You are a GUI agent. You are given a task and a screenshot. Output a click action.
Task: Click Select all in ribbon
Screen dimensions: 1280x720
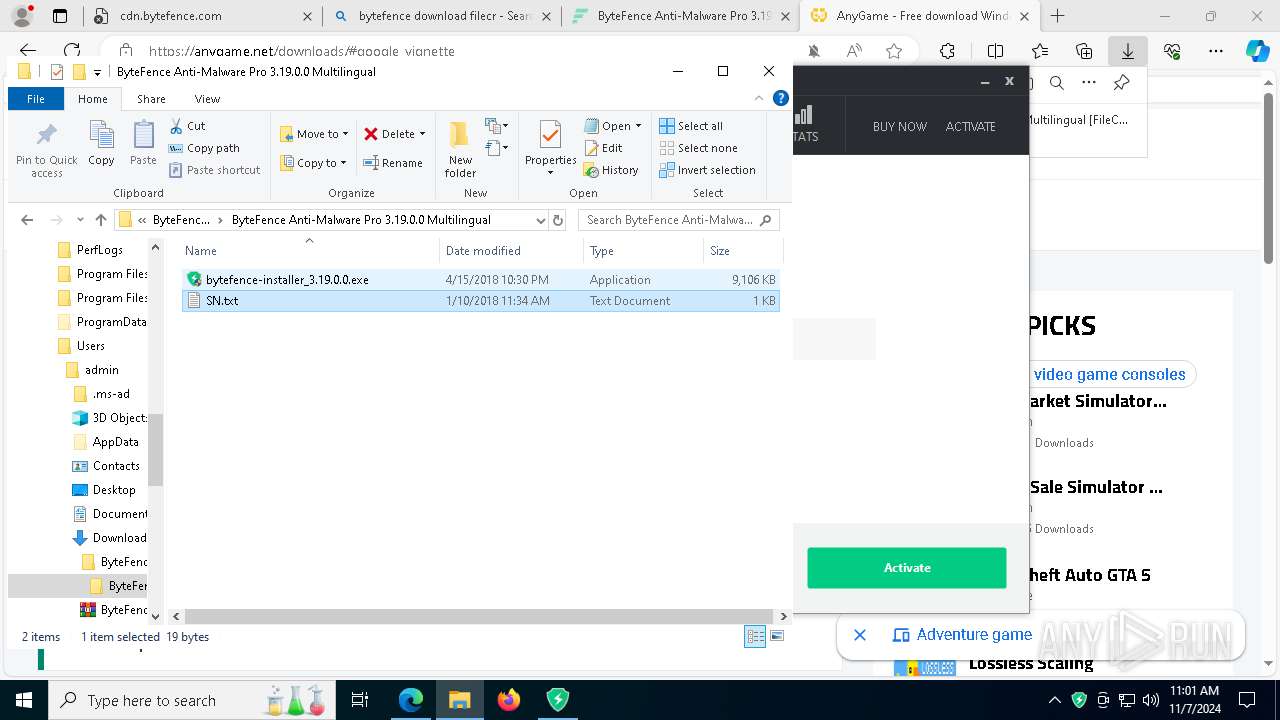[691, 126]
